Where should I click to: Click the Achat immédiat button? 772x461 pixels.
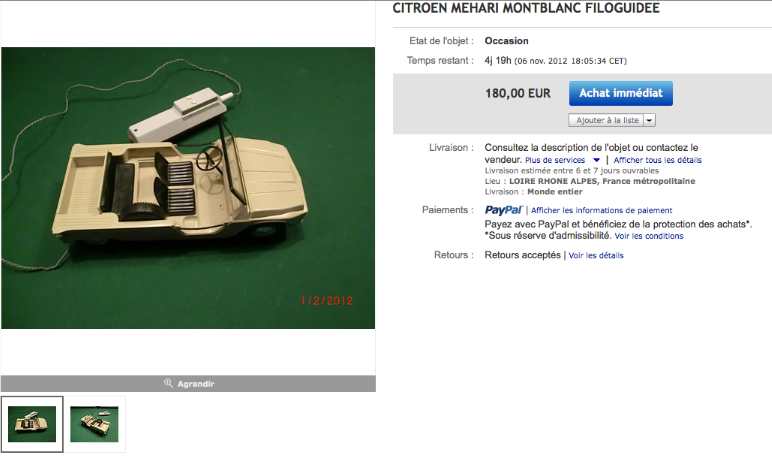(620, 93)
